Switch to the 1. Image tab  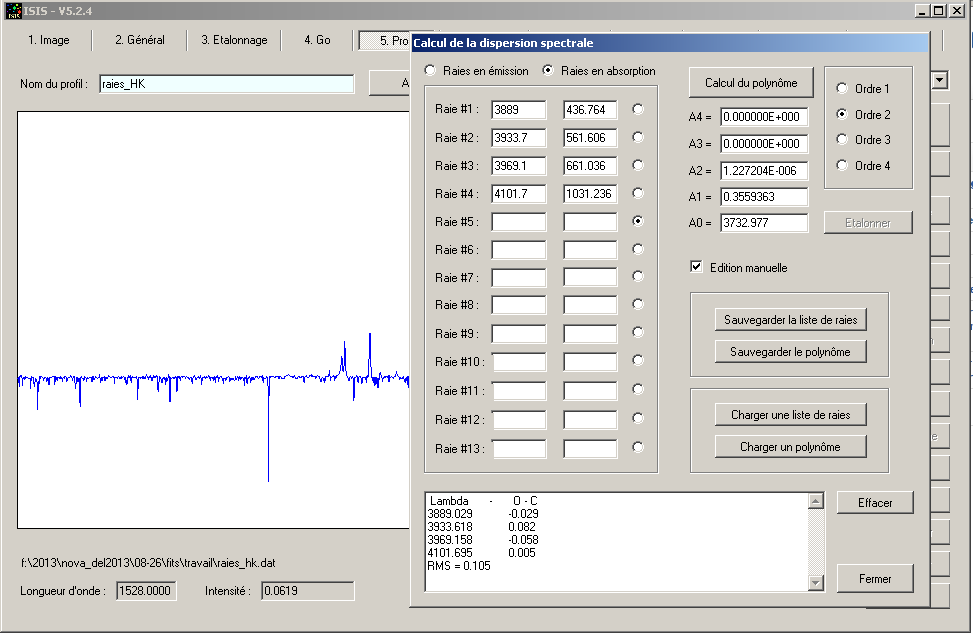click(x=48, y=40)
